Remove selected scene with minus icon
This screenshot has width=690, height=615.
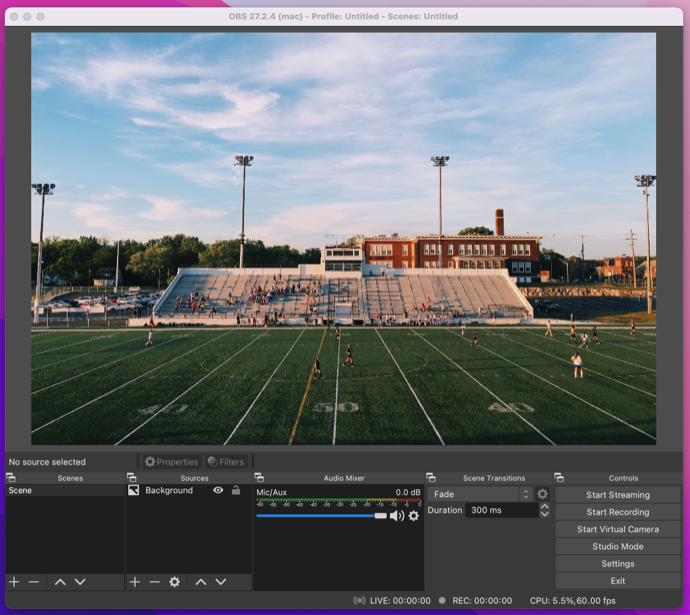(34, 582)
